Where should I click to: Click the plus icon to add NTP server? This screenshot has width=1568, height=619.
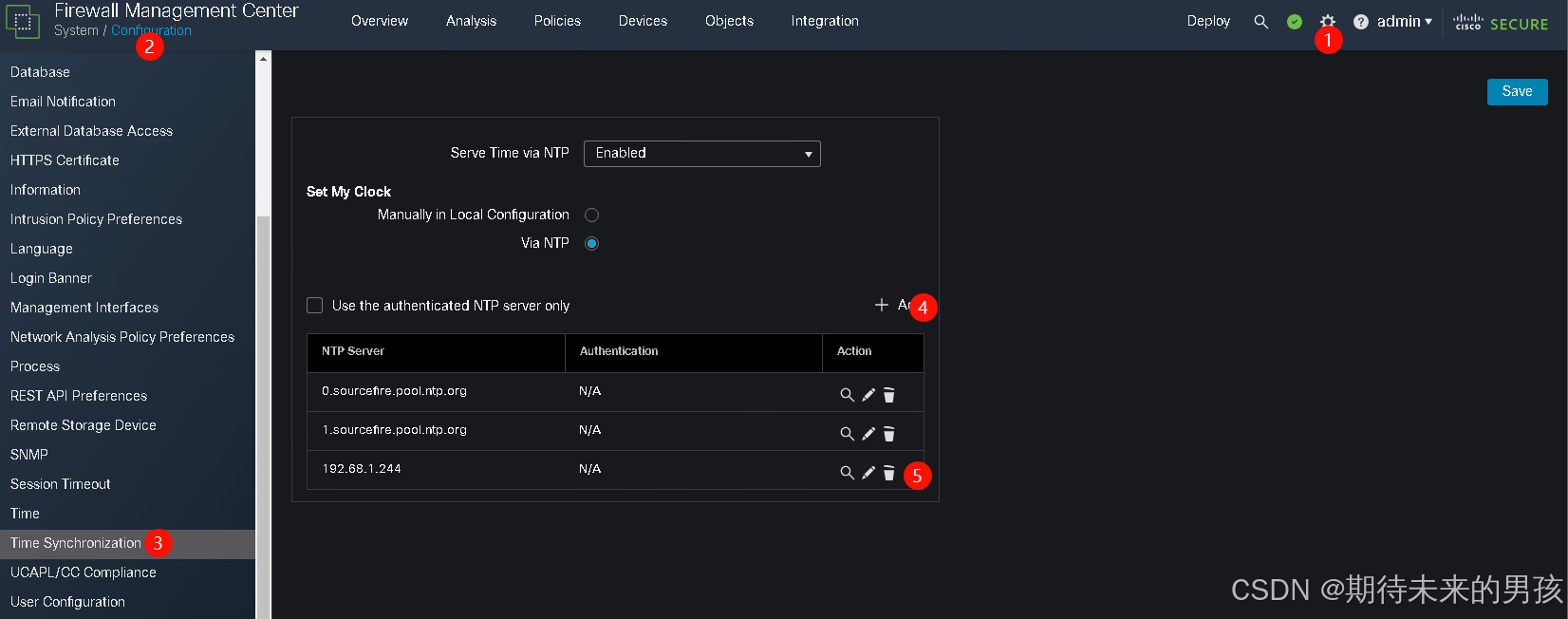click(881, 305)
